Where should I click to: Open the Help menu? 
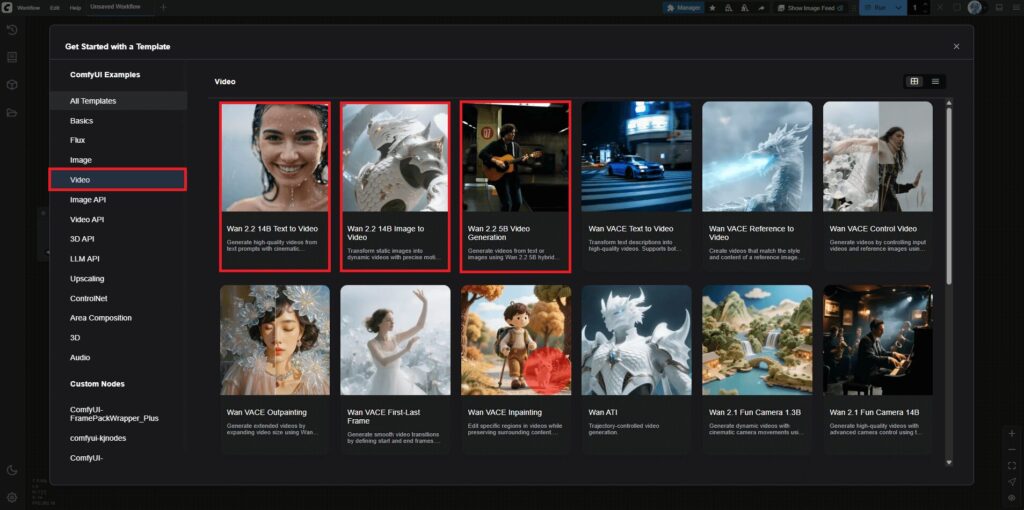pyautogui.click(x=75, y=8)
